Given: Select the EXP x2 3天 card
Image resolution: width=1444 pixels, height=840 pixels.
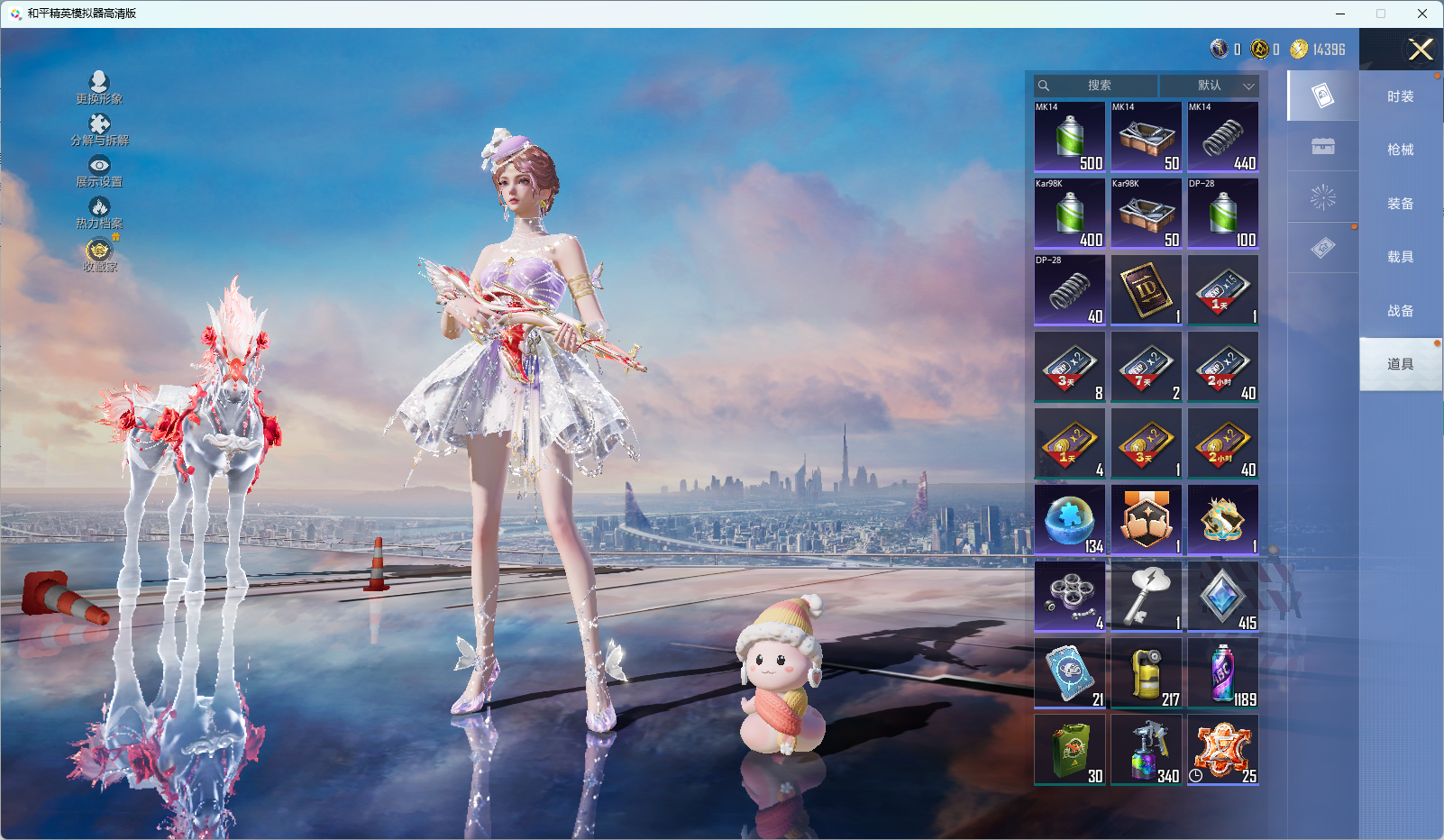Looking at the screenshot, I should tap(1070, 367).
